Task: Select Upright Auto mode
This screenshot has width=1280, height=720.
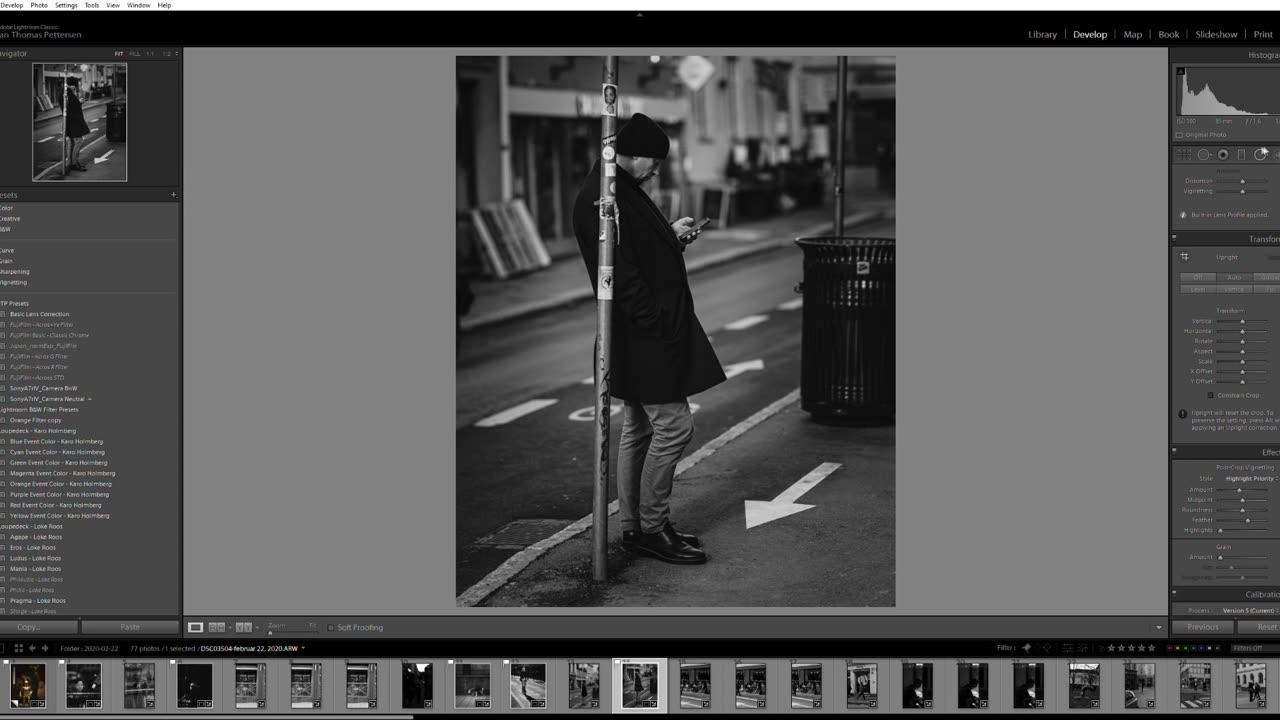Action: (x=1234, y=277)
